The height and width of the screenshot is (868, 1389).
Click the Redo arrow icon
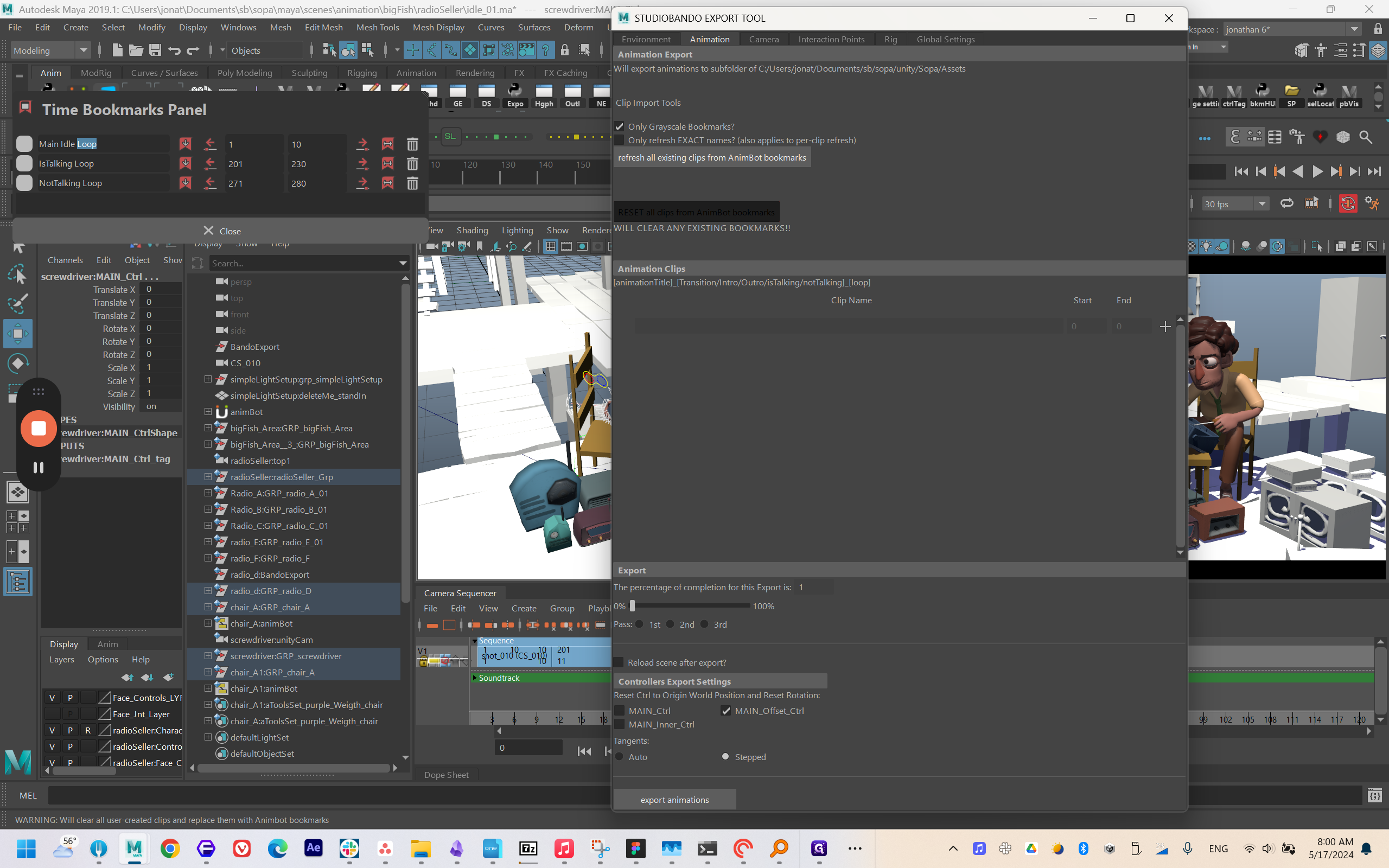193,50
